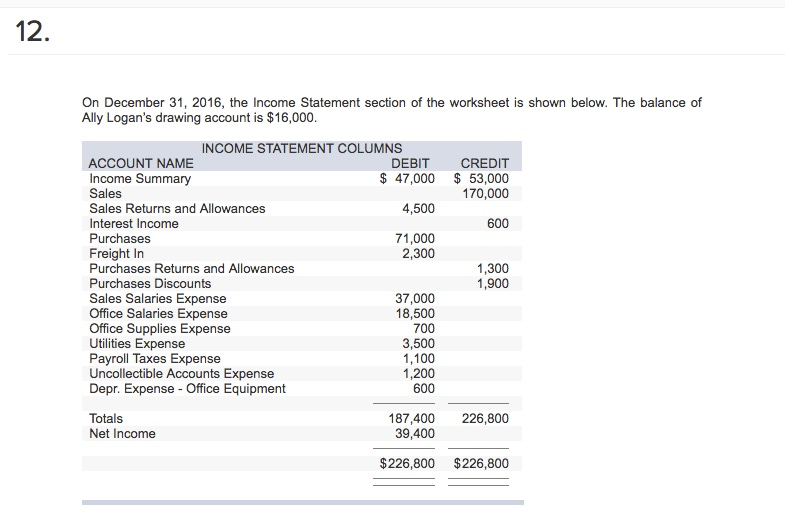The width and height of the screenshot is (785, 520).
Task: Select the Purchases Discounts label
Action: (150, 284)
